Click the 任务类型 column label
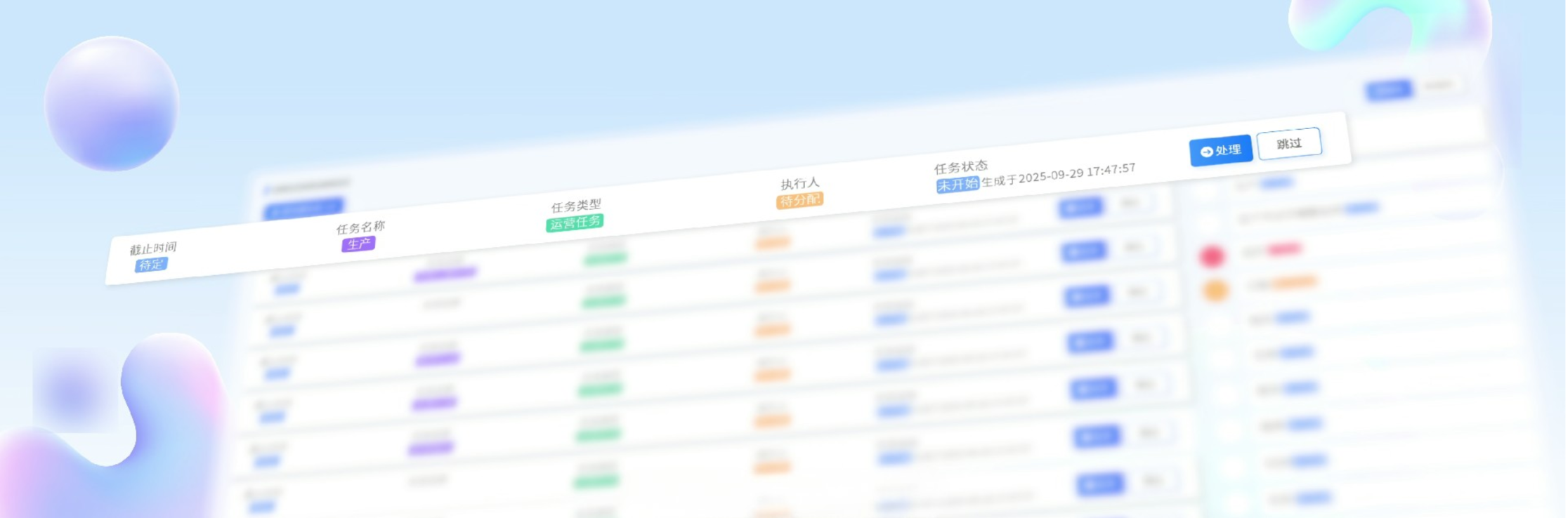This screenshot has width=1568, height=518. point(576,206)
